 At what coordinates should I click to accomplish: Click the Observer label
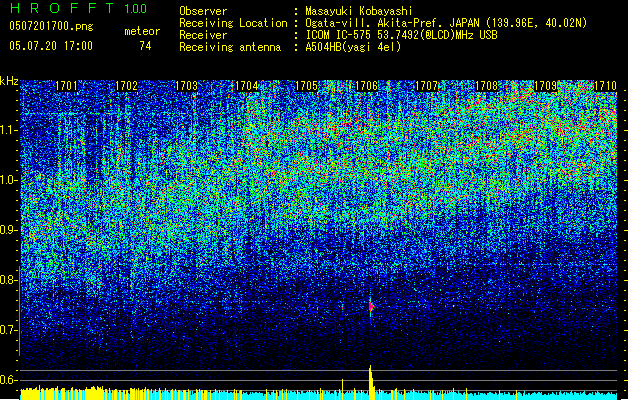203,11
